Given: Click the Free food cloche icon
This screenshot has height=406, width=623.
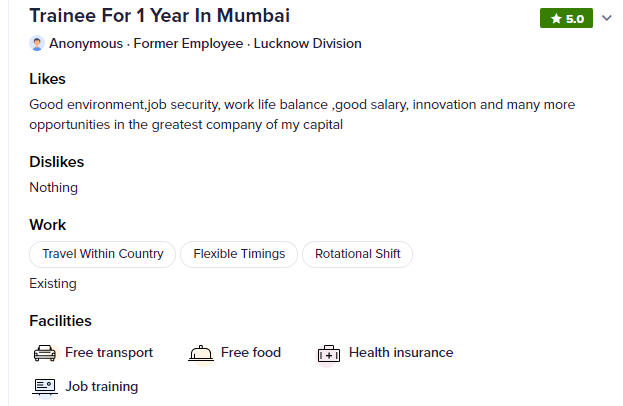Looking at the screenshot, I should (201, 353).
